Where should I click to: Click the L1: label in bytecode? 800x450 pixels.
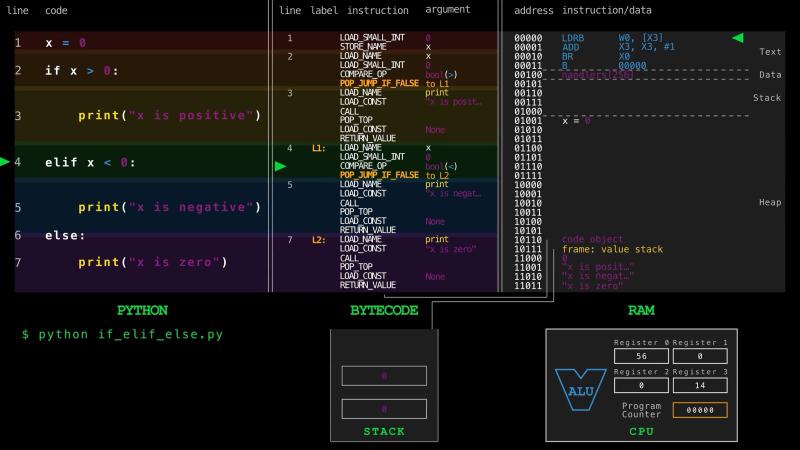pyautogui.click(x=318, y=148)
